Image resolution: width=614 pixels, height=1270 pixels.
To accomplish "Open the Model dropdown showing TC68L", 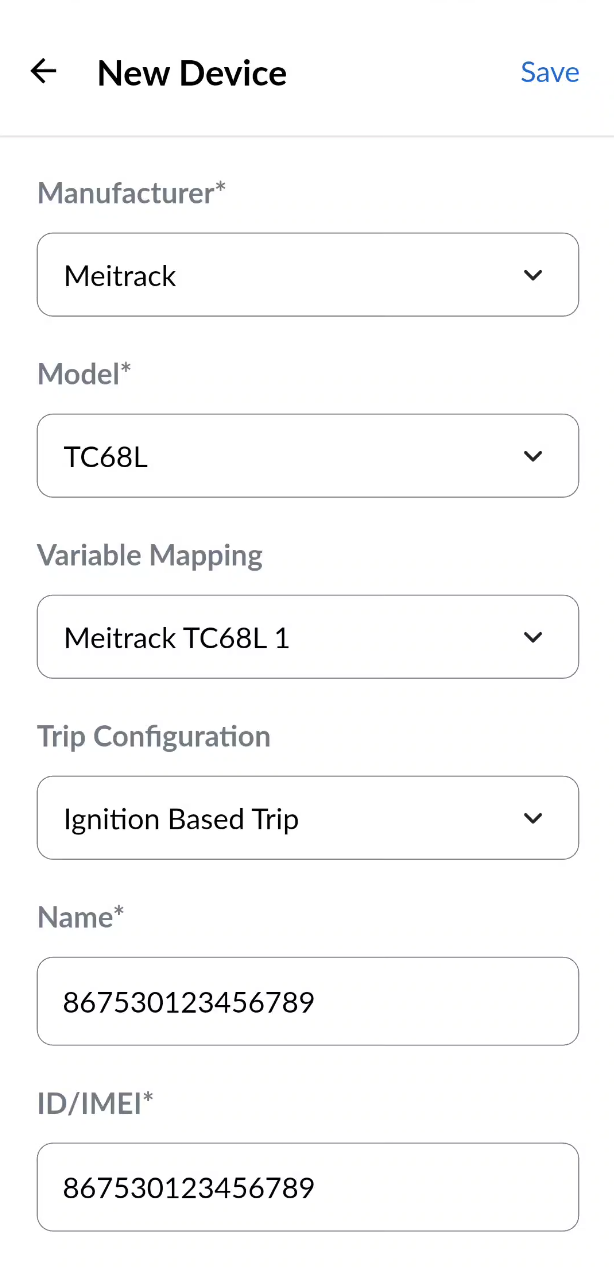I will [290, 456].
